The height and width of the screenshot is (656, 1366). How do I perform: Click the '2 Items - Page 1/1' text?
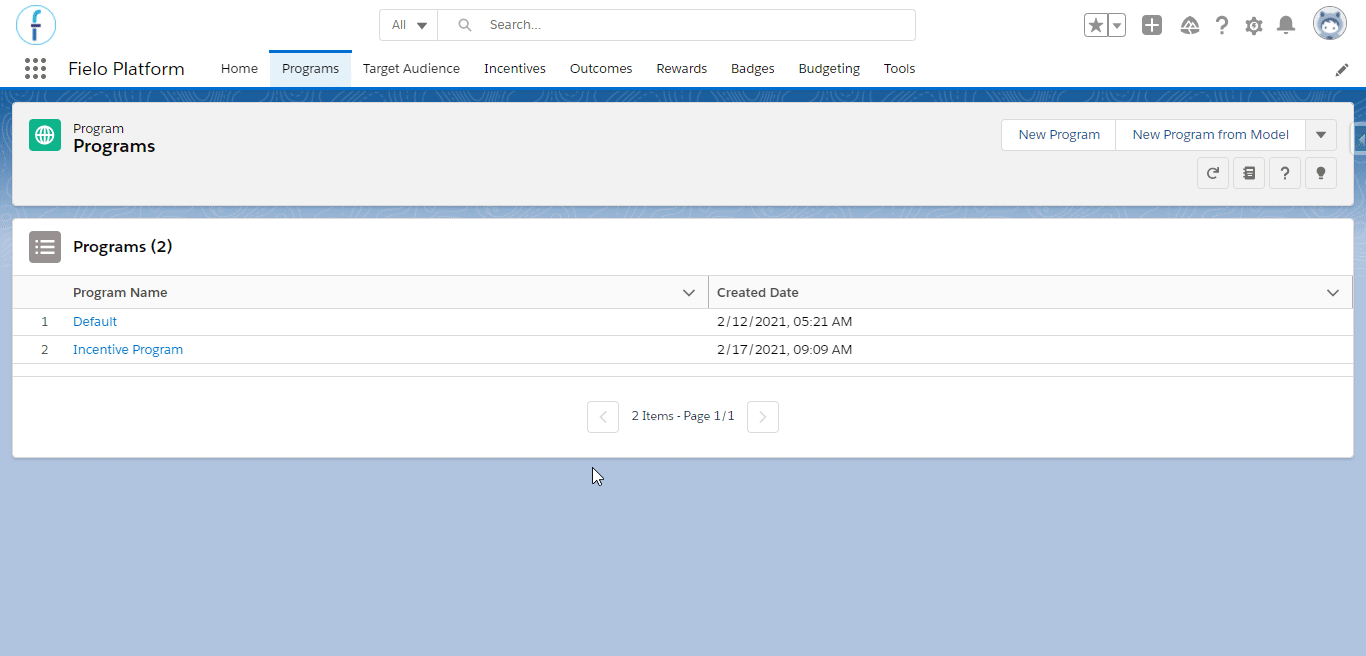(683, 416)
